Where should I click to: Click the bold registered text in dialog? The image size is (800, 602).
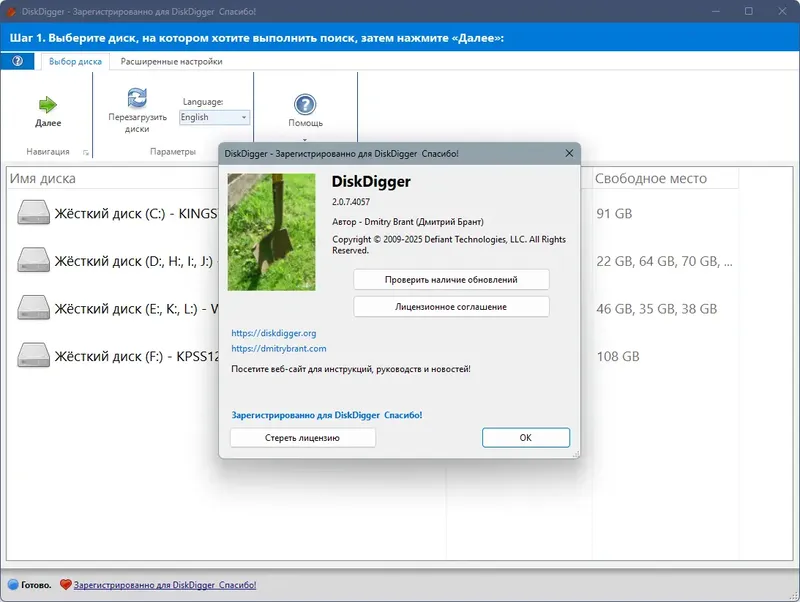[327, 415]
